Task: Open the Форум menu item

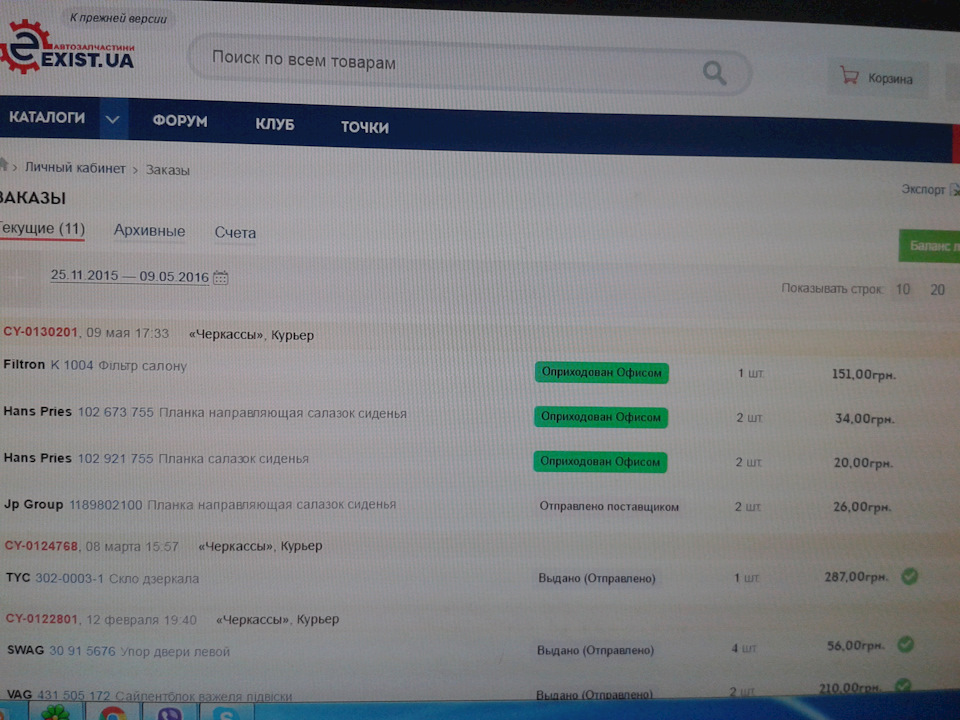Action: click(180, 121)
